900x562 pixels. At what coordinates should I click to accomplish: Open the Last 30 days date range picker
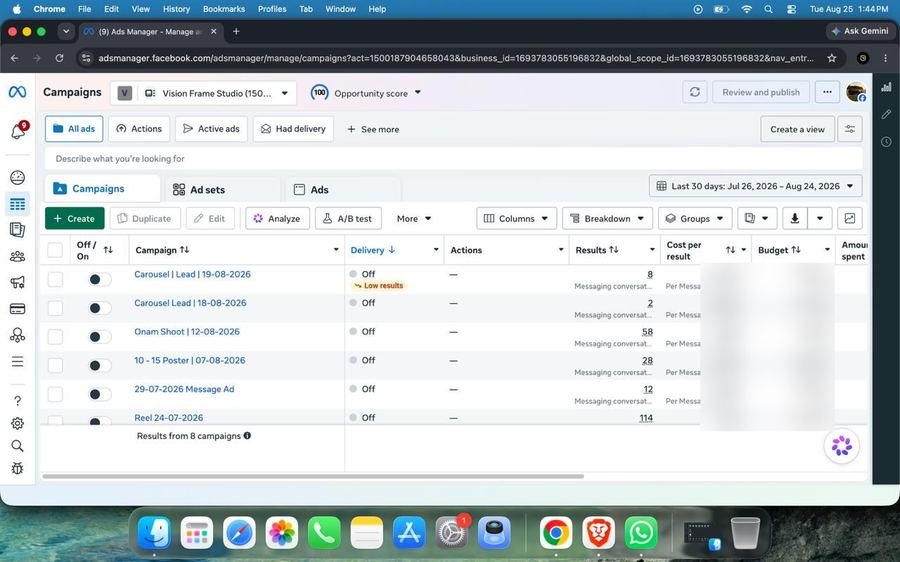click(x=755, y=186)
